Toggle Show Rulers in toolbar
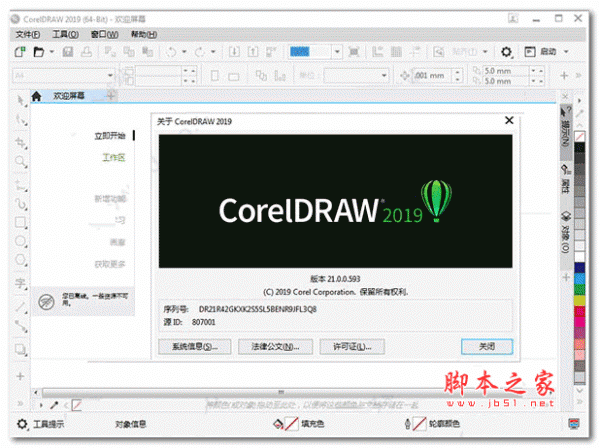Image resolution: width=600 pixels, height=448 pixels. coord(378,52)
